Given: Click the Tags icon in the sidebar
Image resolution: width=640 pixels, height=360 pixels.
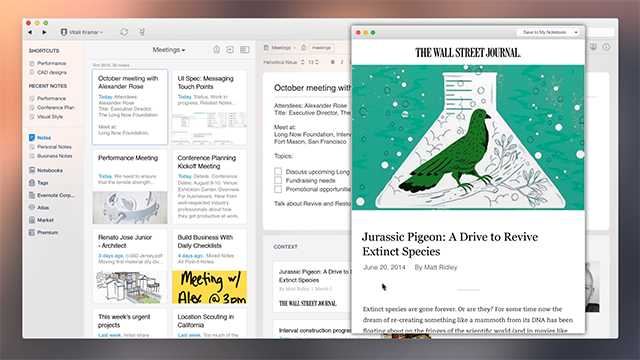Looking at the screenshot, I should 32,182.
